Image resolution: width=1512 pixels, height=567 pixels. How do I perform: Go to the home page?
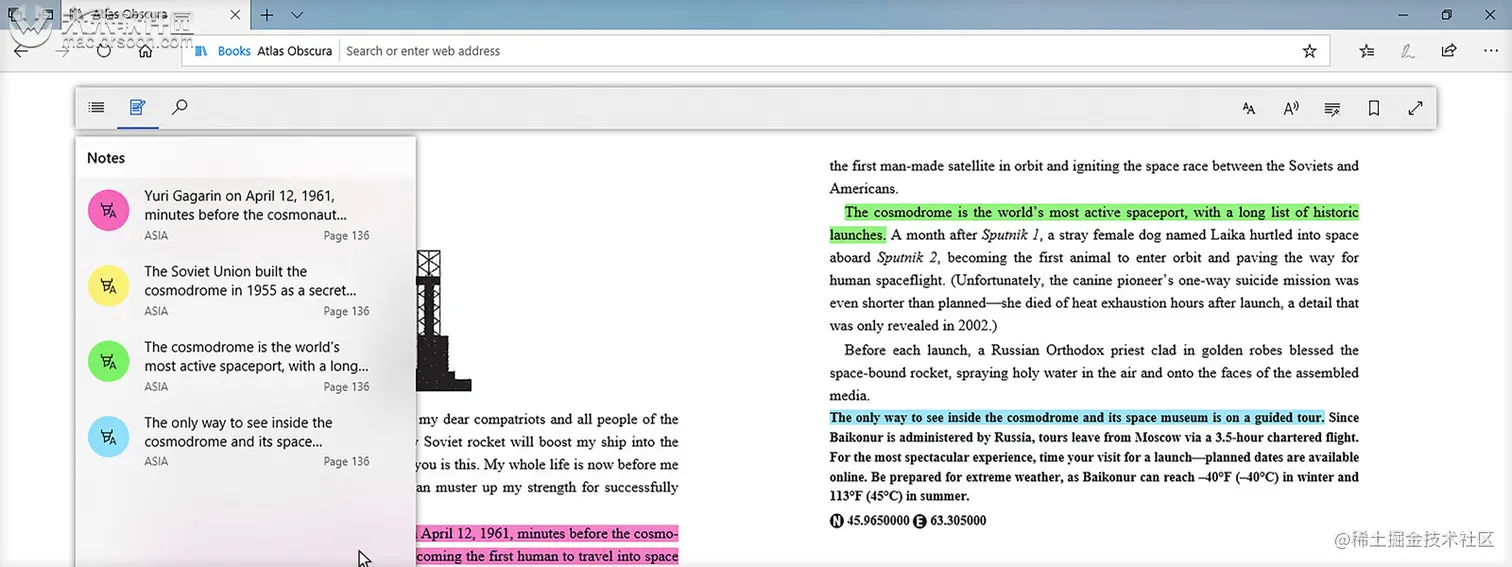click(145, 51)
